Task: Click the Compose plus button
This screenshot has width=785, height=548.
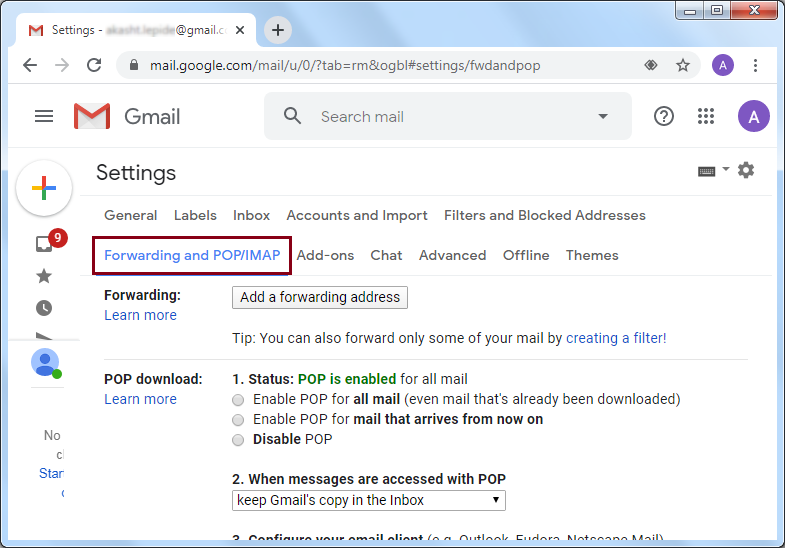Action: click(44, 188)
